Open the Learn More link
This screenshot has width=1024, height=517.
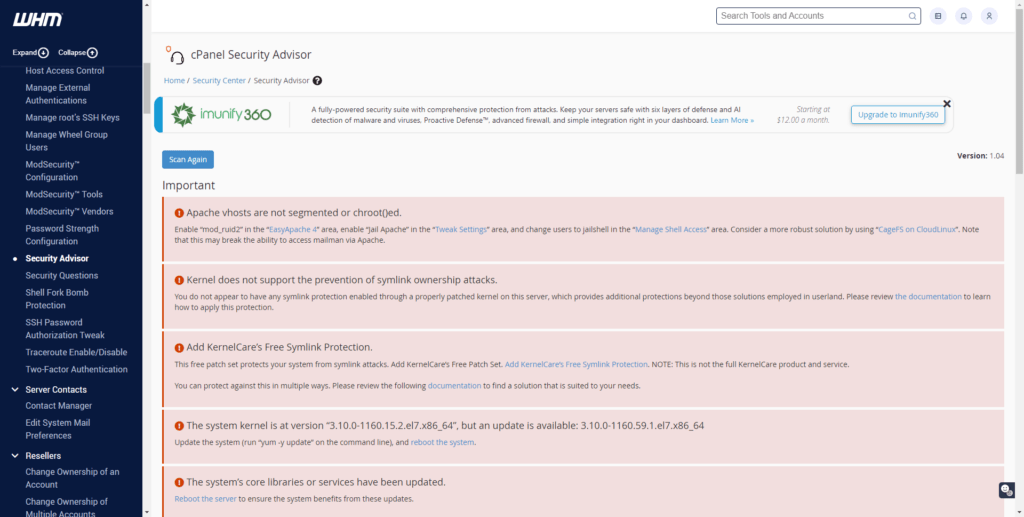(x=732, y=121)
